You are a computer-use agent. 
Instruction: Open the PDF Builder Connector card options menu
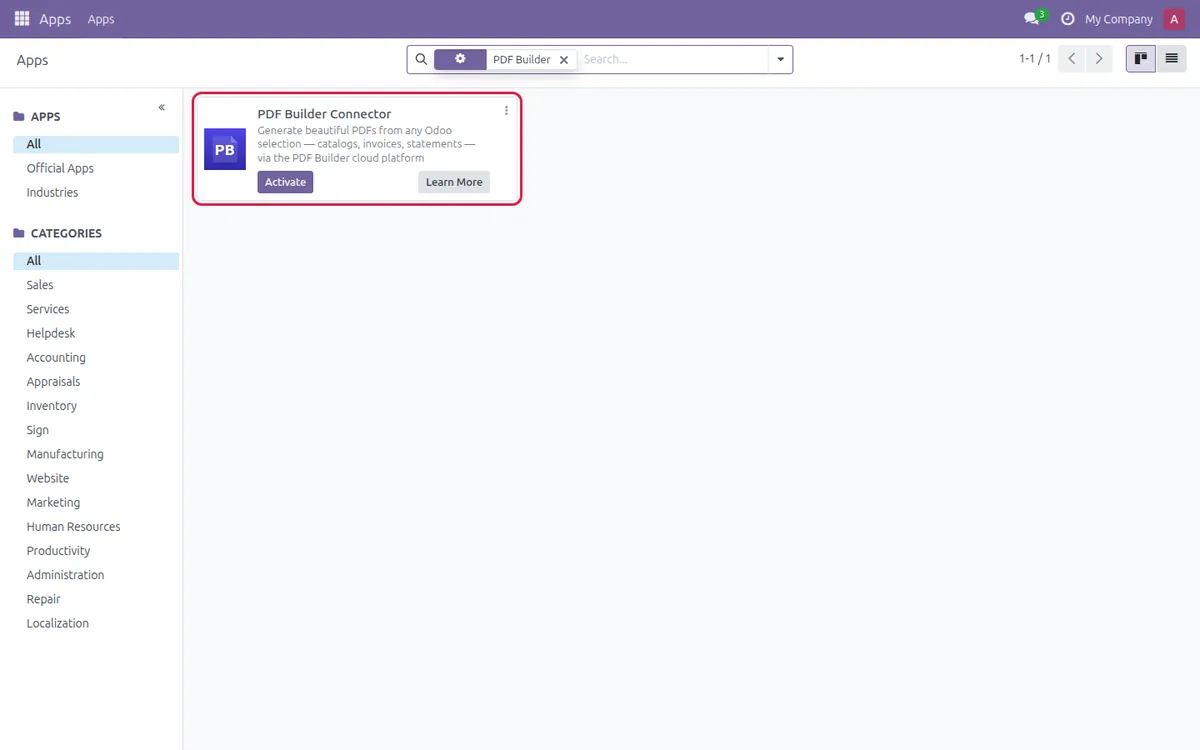click(x=506, y=111)
